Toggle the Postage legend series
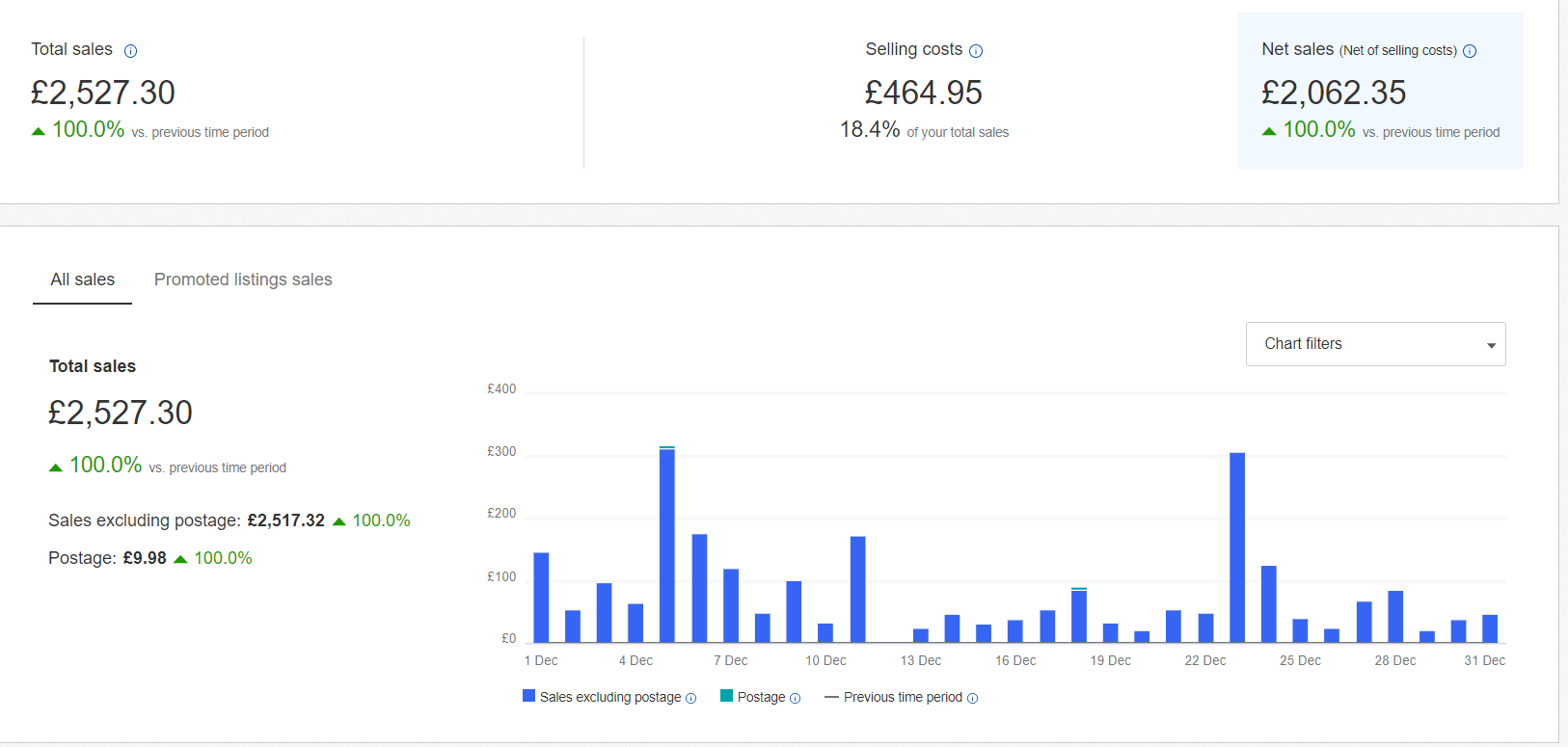 click(x=761, y=697)
